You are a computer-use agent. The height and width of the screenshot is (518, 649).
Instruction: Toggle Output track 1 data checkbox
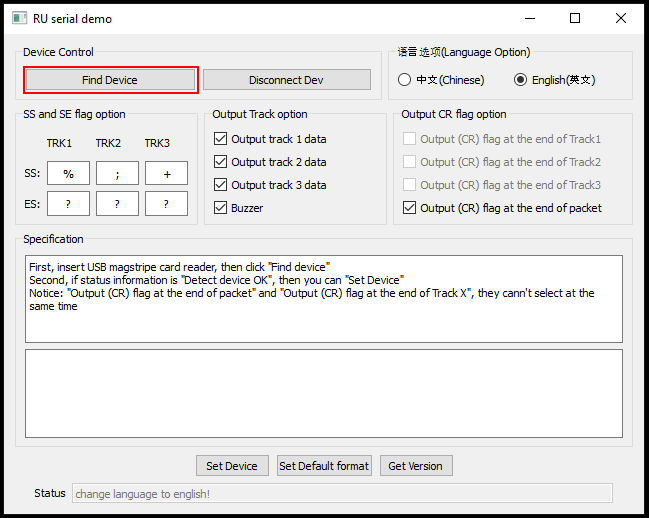point(221,139)
